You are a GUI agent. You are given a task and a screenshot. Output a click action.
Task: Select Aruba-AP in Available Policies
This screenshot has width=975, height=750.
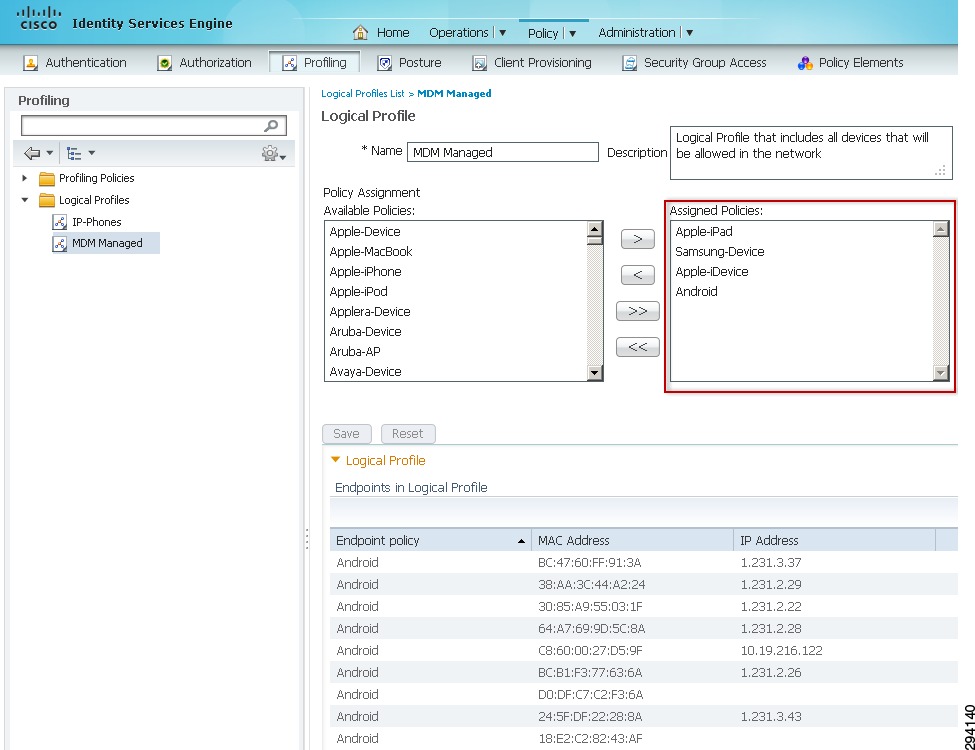click(354, 351)
